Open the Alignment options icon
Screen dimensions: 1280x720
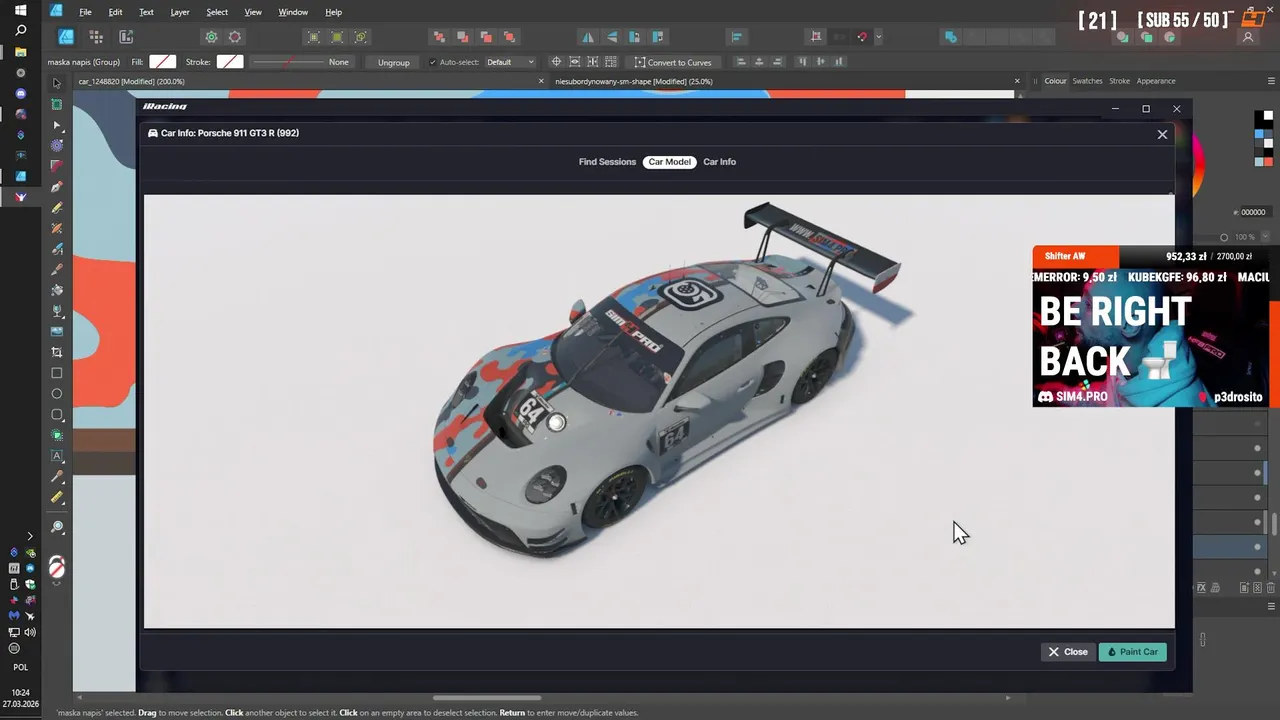(x=737, y=37)
